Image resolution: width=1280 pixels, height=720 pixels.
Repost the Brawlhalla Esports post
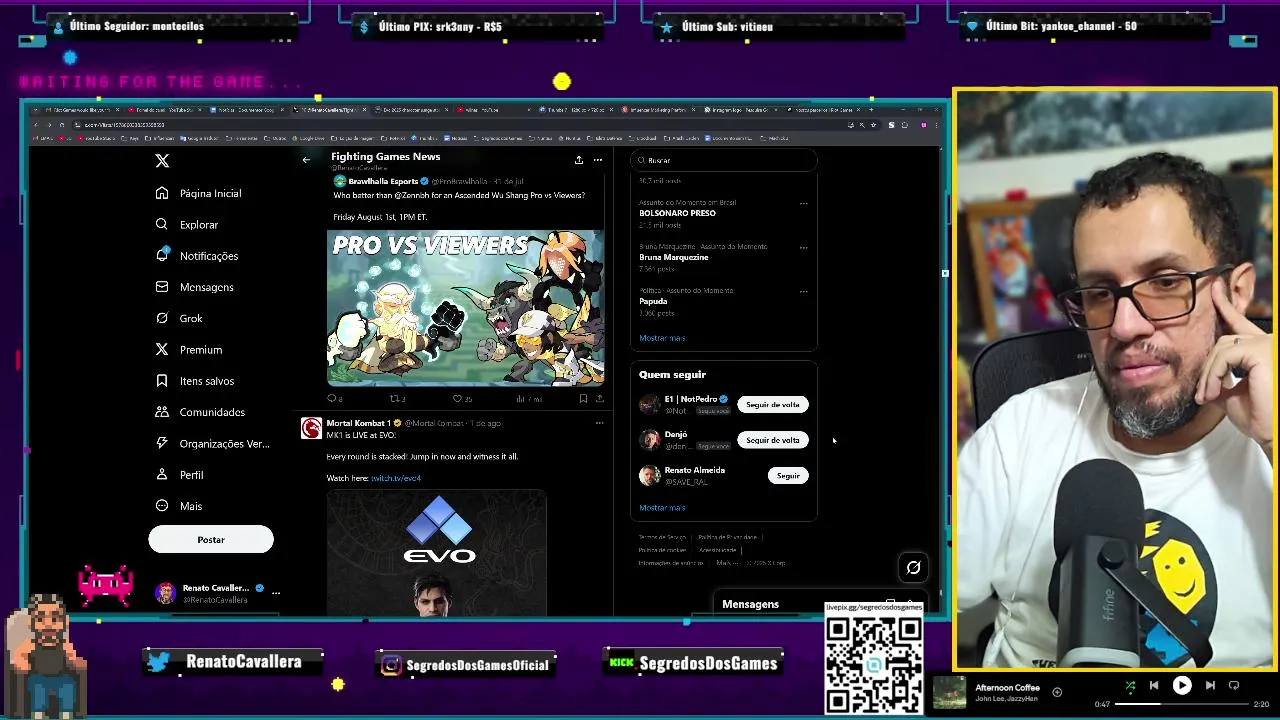point(397,399)
